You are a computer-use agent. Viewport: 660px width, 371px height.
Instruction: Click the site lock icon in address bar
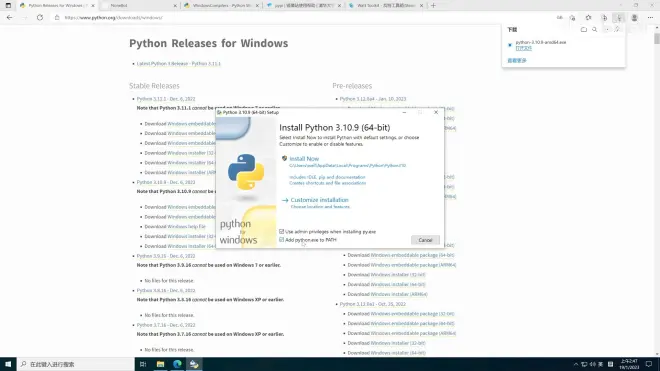tap(57, 18)
